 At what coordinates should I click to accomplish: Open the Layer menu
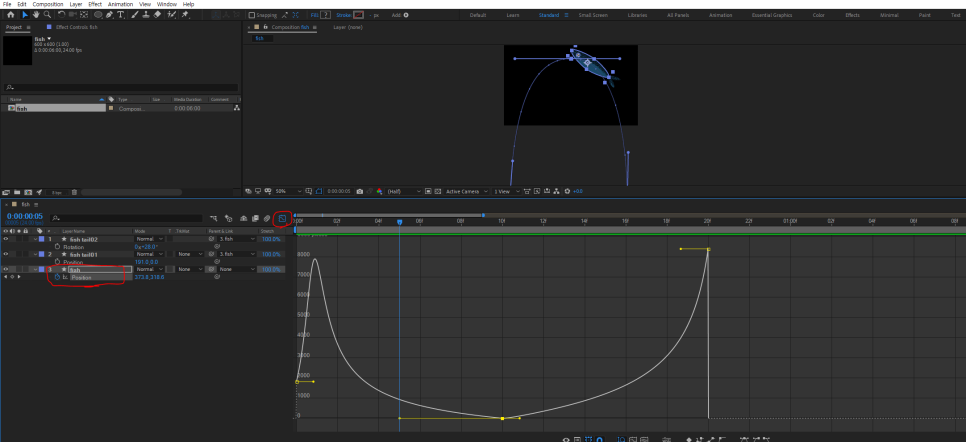pyautogui.click(x=76, y=4)
